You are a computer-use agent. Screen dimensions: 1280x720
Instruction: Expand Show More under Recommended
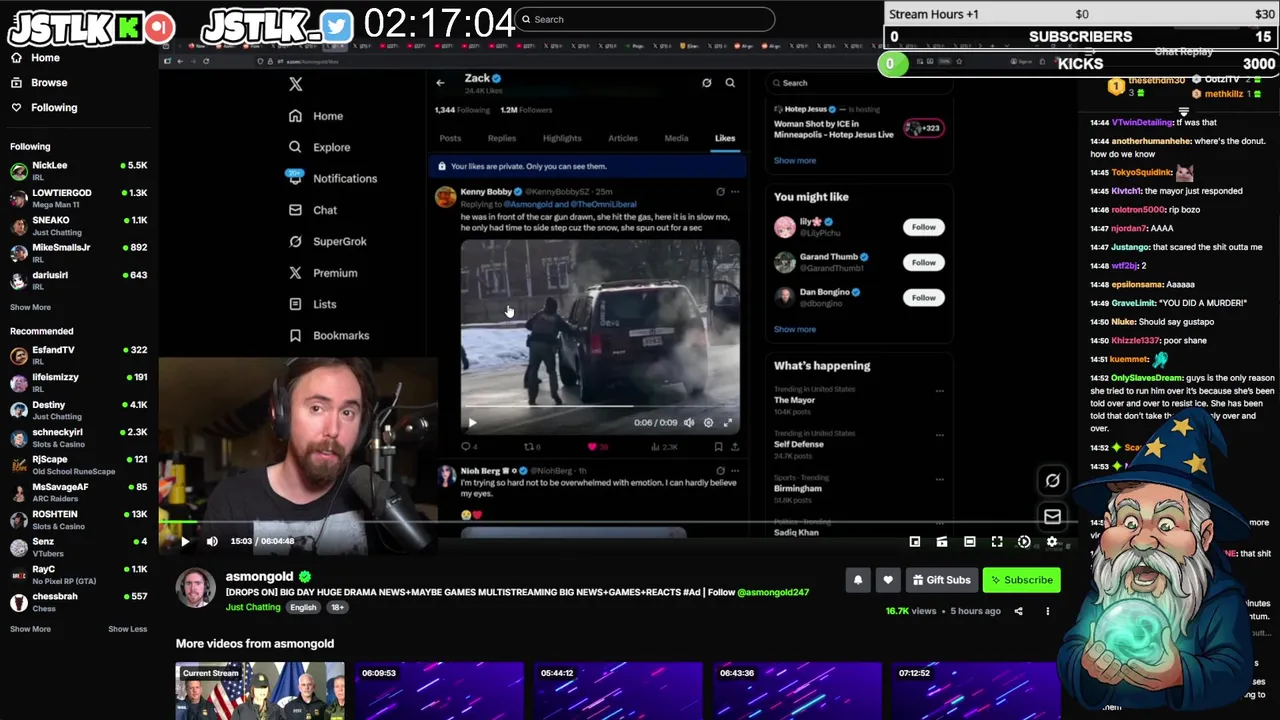click(30, 629)
